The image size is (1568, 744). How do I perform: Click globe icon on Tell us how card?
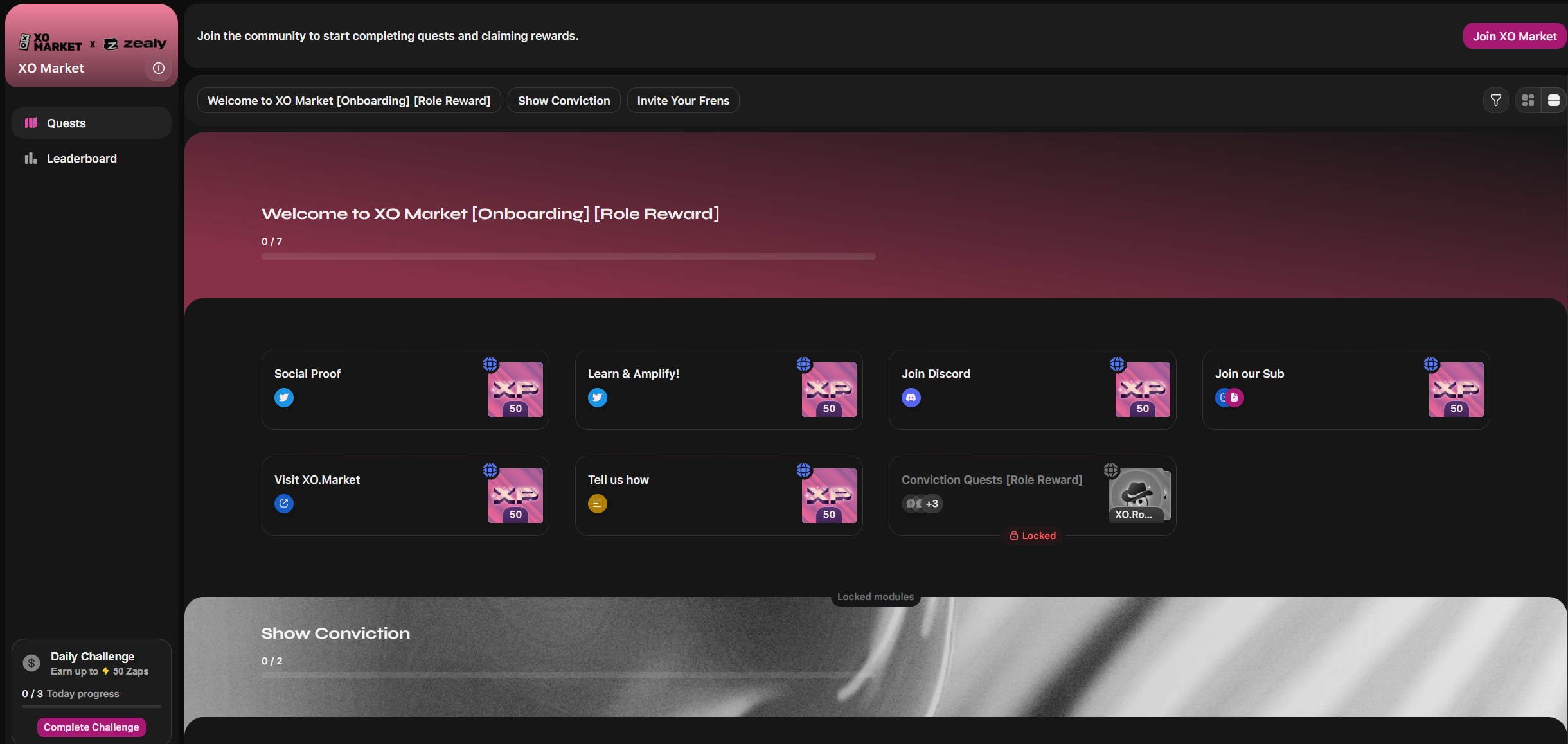click(x=804, y=470)
